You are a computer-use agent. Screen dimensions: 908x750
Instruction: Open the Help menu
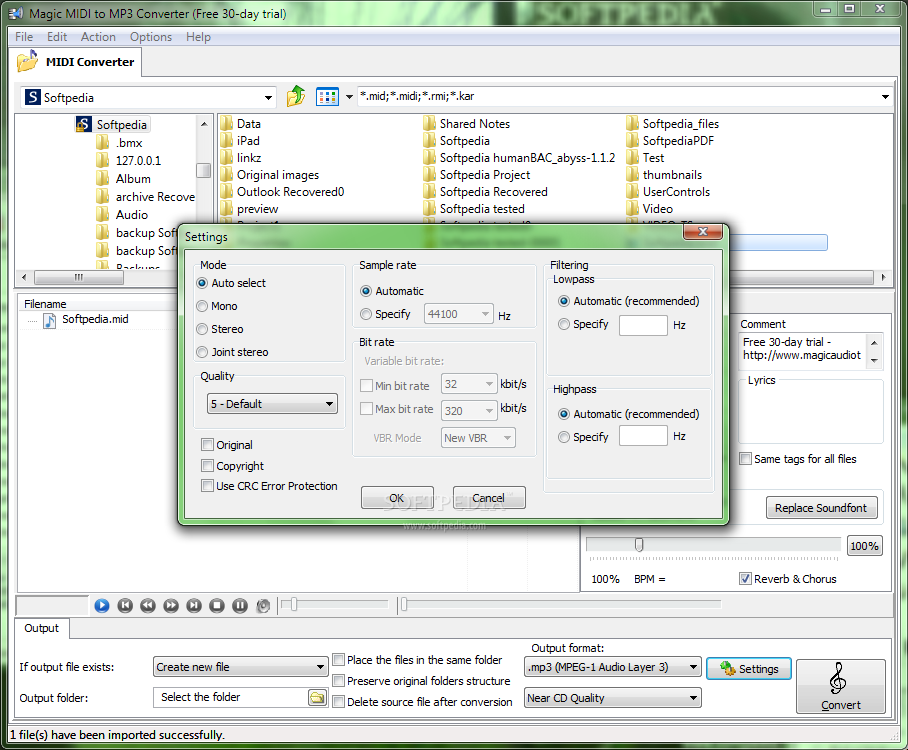[198, 37]
